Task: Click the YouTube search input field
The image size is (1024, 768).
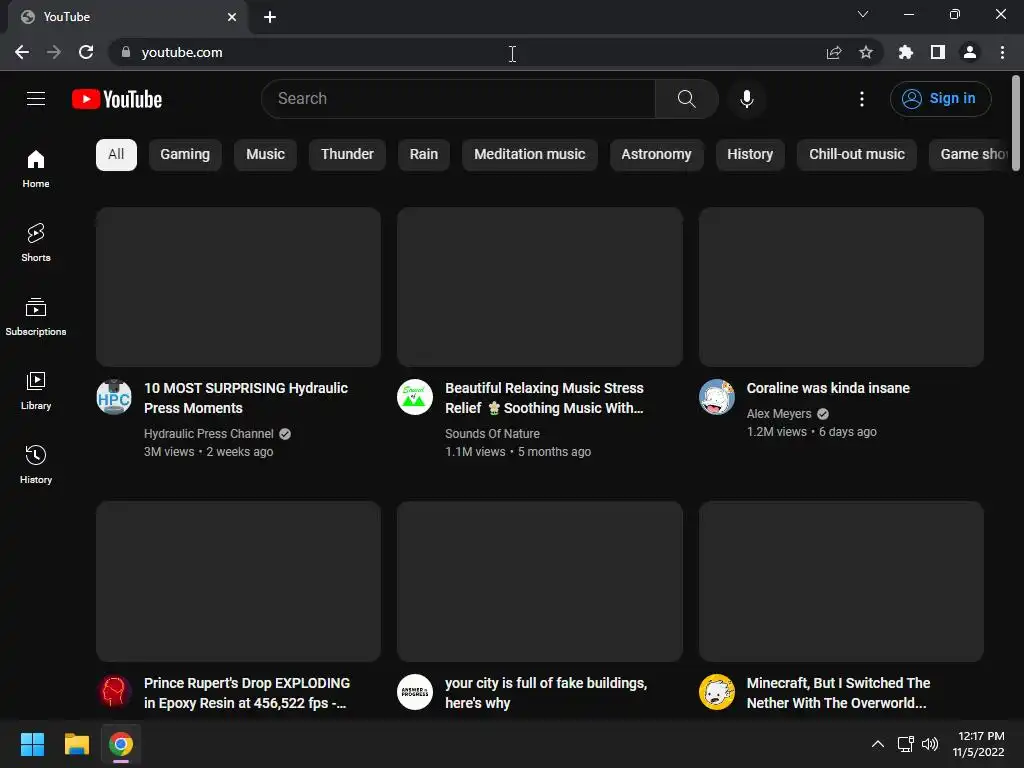Action: tap(458, 99)
